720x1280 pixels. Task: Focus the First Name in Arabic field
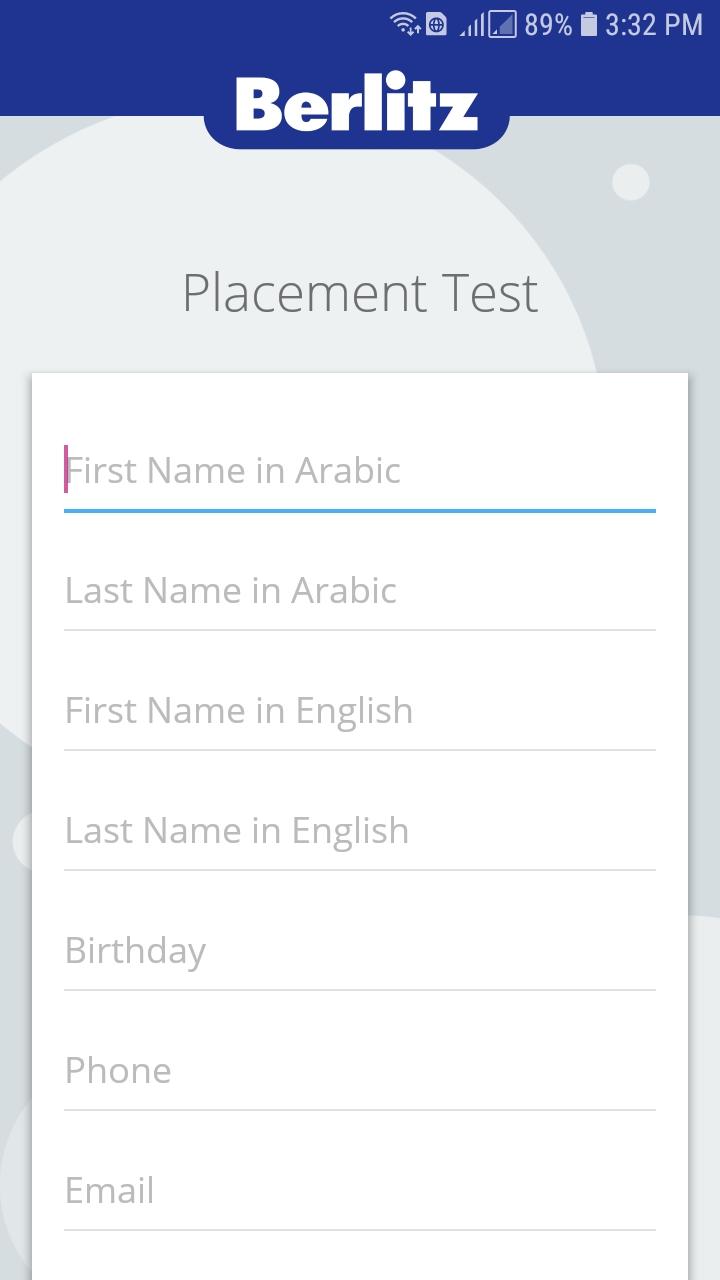pyautogui.click(x=360, y=470)
